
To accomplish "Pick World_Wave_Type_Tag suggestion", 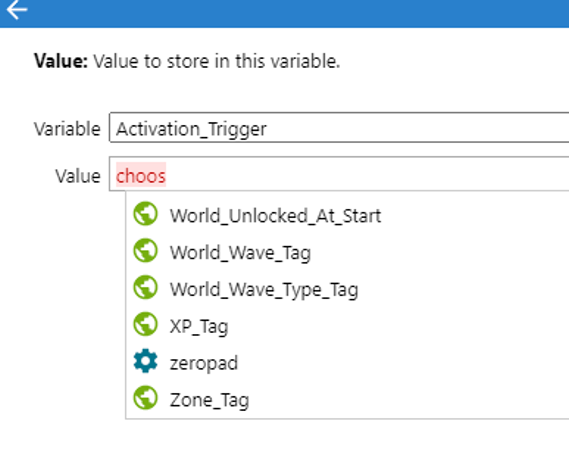I will (x=347, y=290).
